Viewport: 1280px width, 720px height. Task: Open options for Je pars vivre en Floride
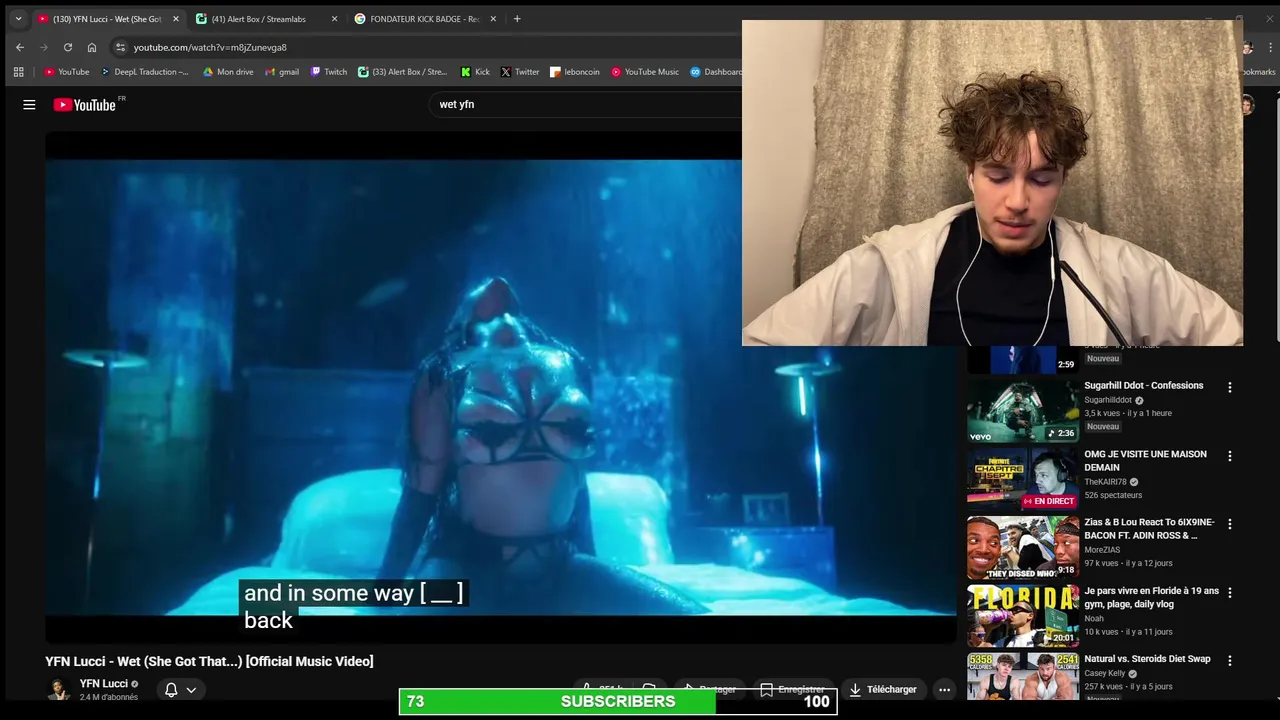[1230, 592]
